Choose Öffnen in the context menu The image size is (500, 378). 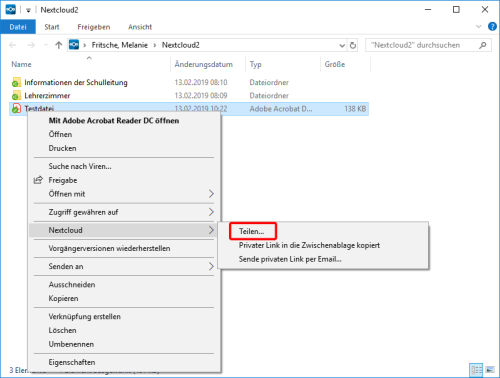coord(60,134)
